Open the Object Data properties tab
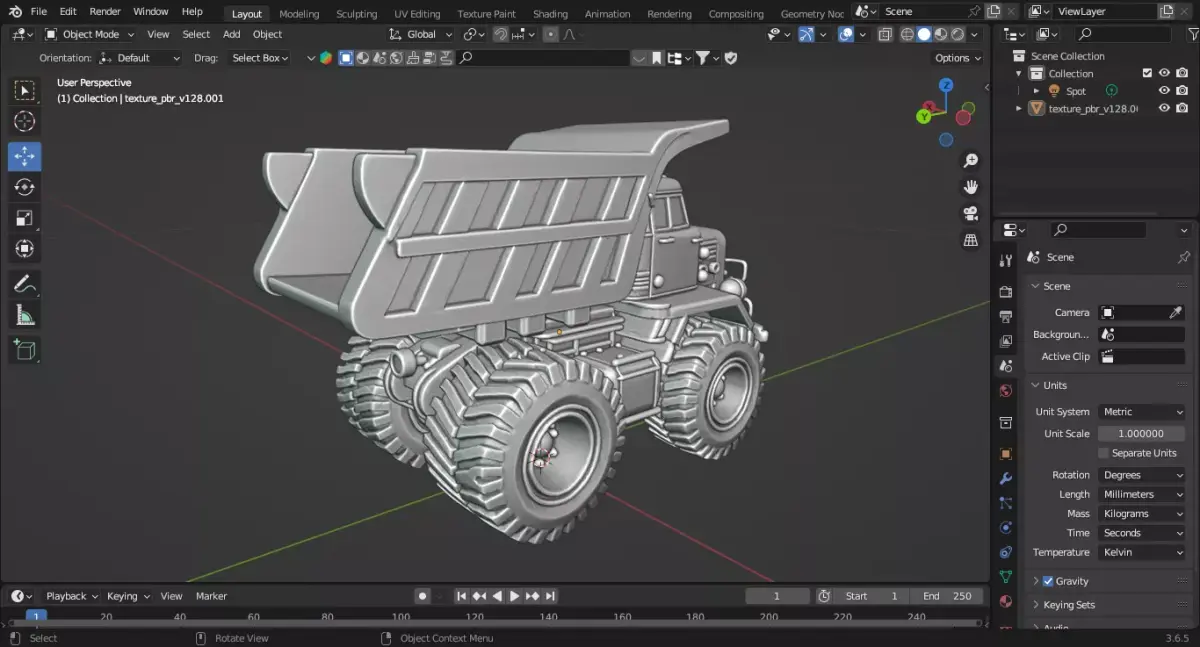Viewport: 1200px width, 647px height. (1006, 577)
